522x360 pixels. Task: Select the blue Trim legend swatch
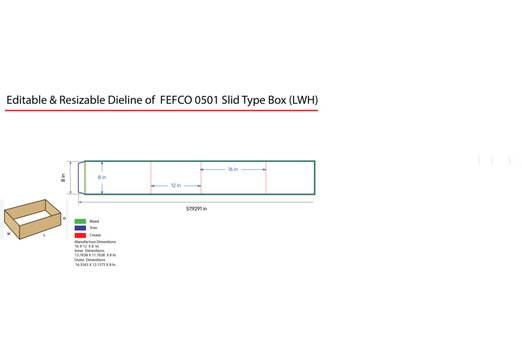point(80,228)
